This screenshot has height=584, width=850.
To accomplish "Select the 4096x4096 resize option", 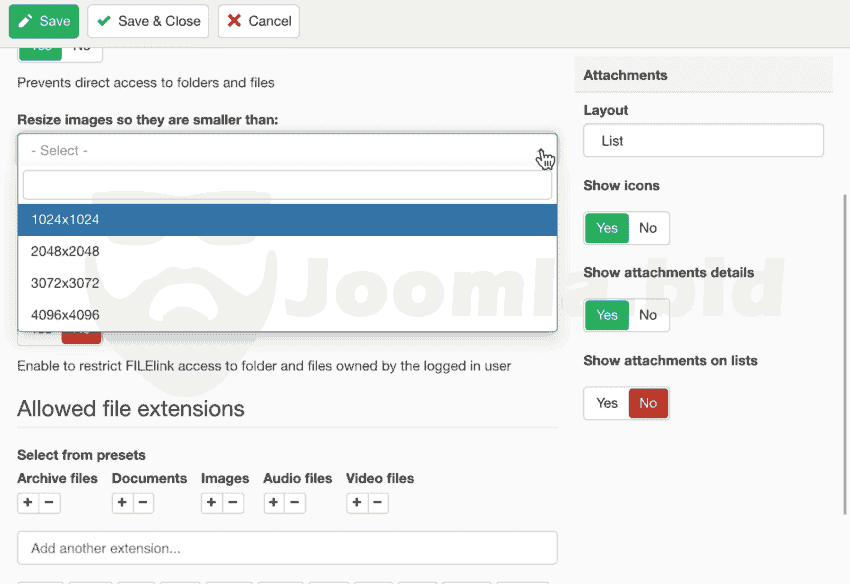I will [287, 315].
